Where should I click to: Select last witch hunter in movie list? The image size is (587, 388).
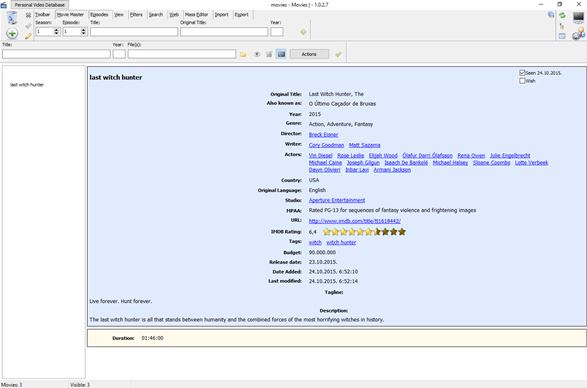pos(27,85)
